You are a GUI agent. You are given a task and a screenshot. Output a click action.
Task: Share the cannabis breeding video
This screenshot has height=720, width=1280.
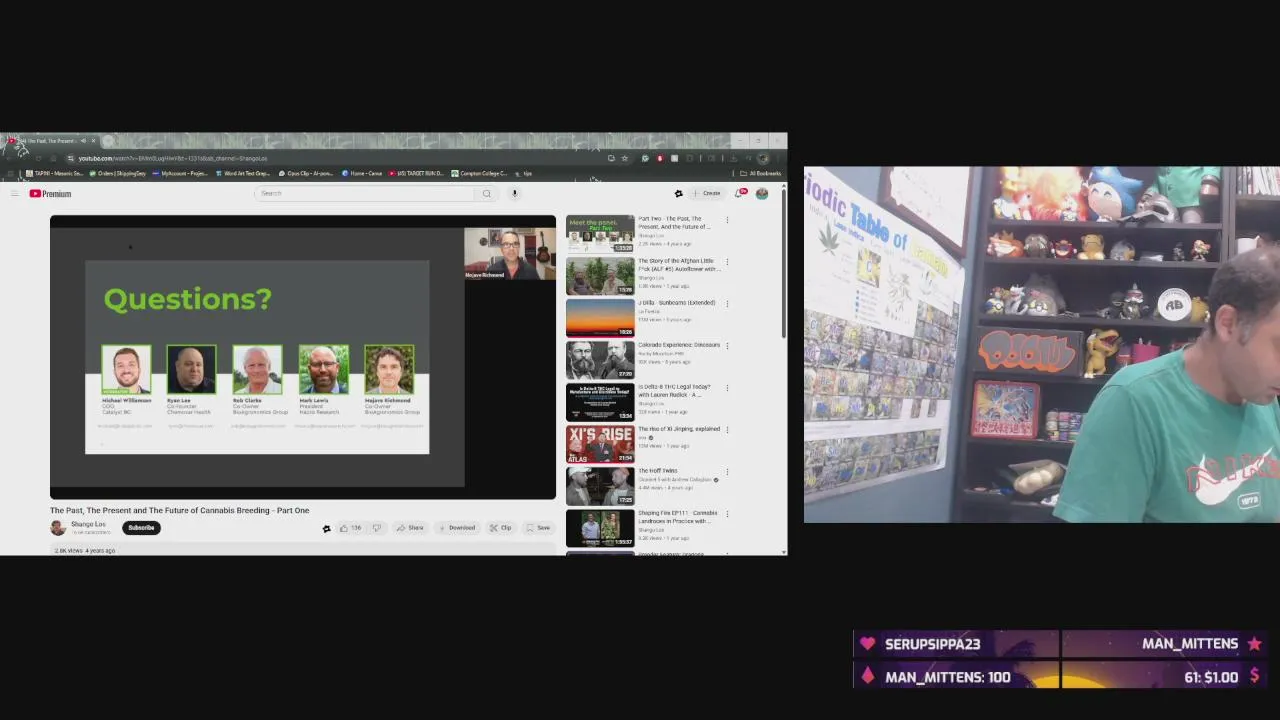(x=410, y=528)
